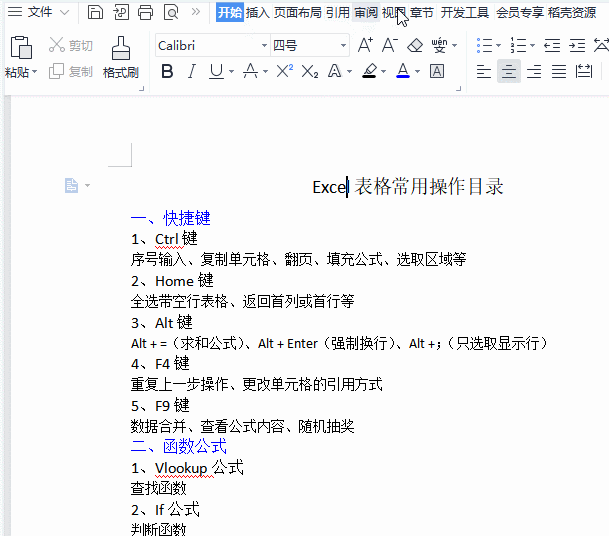Apply the highlight color pen
Screen dimensions: 609x536
pyautogui.click(x=369, y=71)
